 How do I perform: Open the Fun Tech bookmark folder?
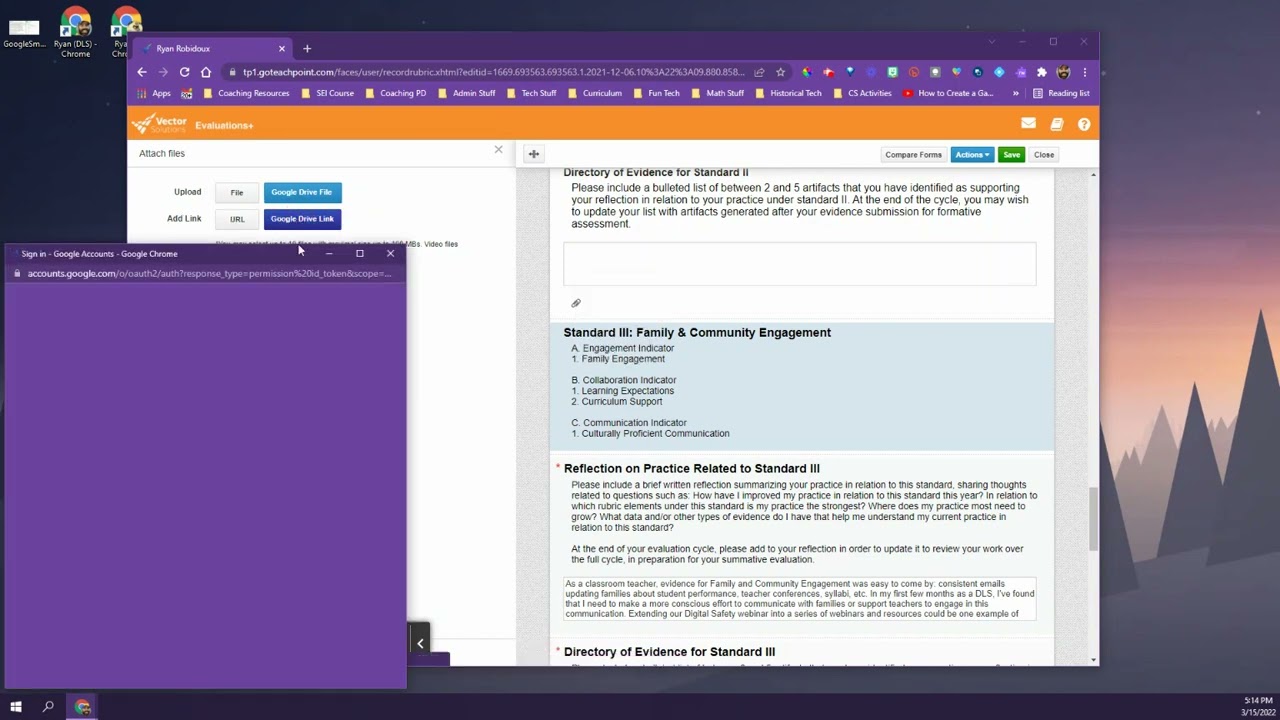click(657, 93)
